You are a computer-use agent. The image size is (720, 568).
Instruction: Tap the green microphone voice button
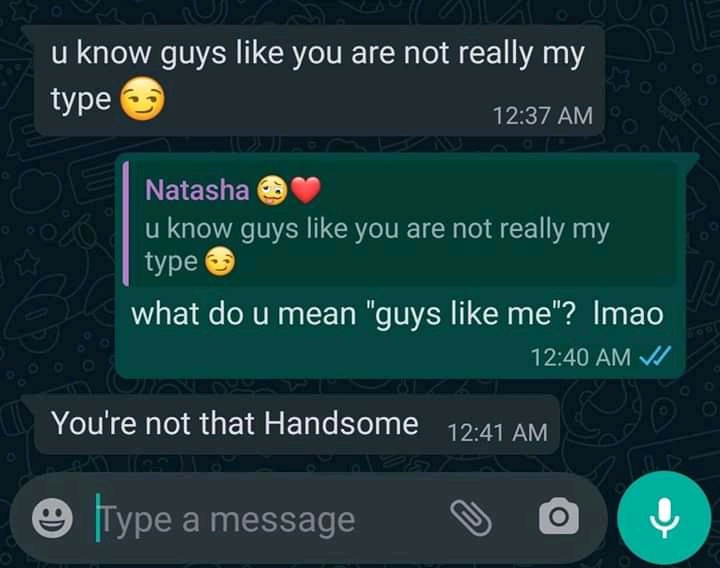click(x=664, y=517)
